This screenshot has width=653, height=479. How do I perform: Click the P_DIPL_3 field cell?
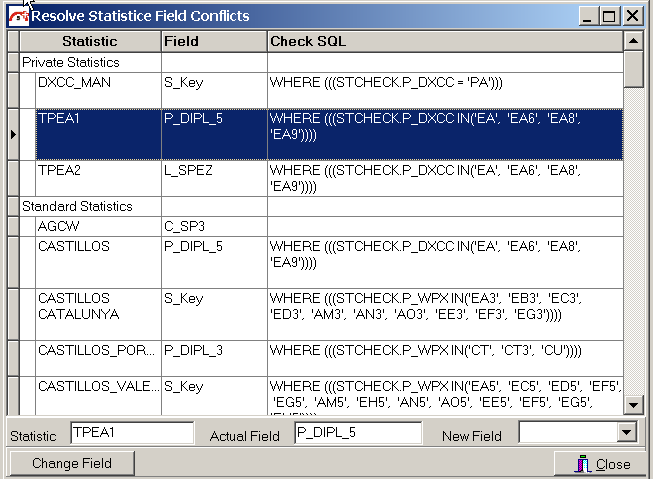tap(214, 349)
